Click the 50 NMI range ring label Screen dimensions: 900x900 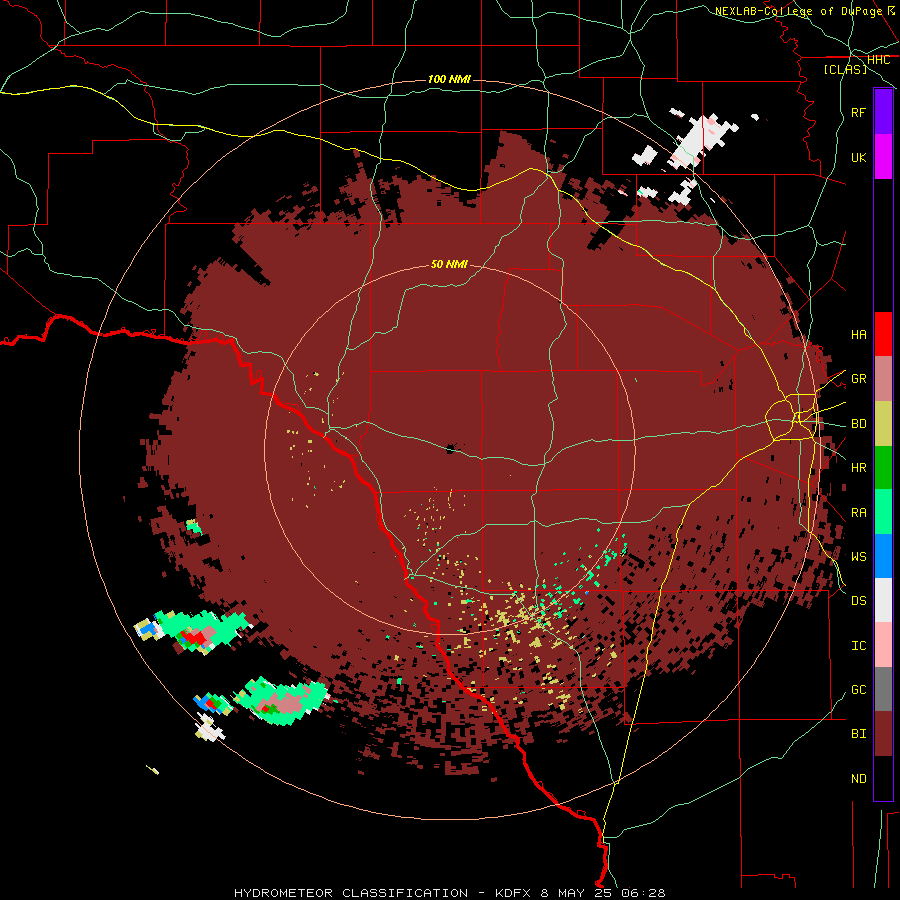click(449, 264)
